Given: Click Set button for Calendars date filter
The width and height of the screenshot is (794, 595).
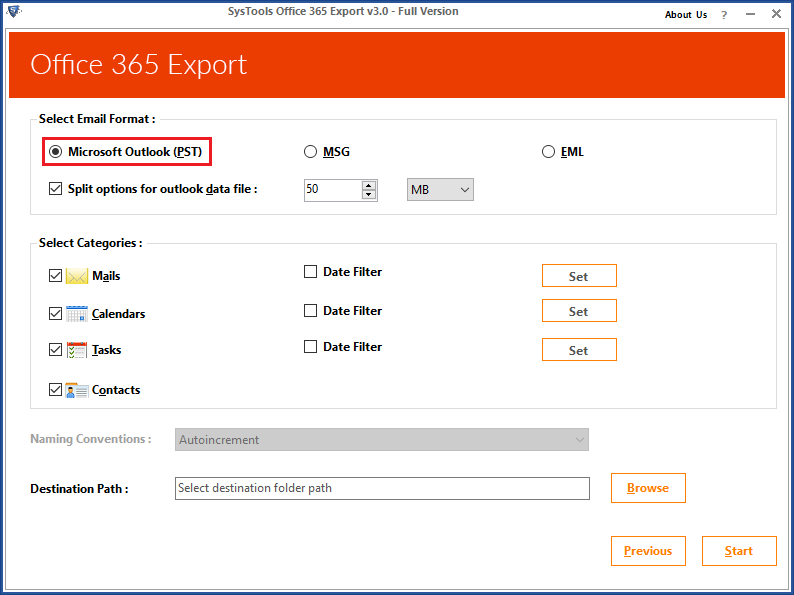Looking at the screenshot, I should 579,311.
